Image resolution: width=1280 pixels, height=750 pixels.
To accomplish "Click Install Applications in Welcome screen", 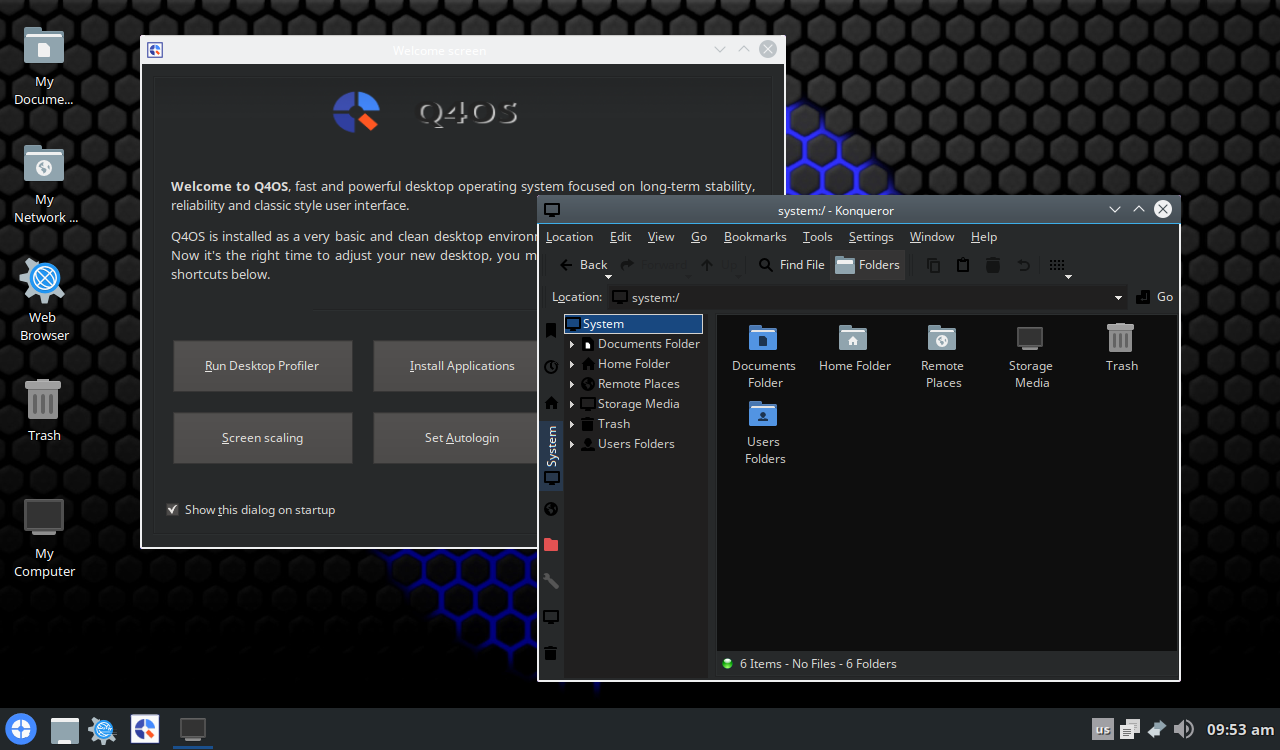I will [462, 366].
